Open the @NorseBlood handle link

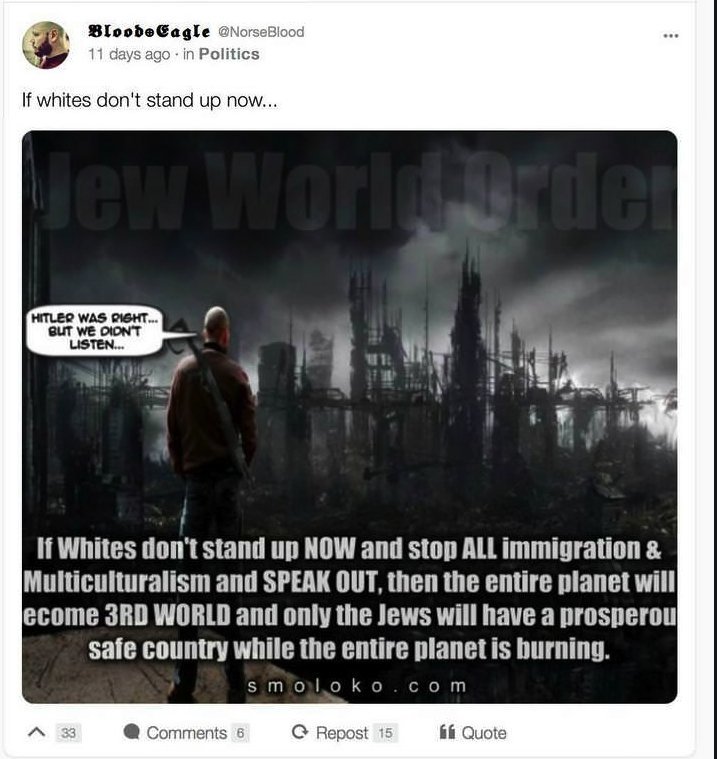[x=261, y=32]
